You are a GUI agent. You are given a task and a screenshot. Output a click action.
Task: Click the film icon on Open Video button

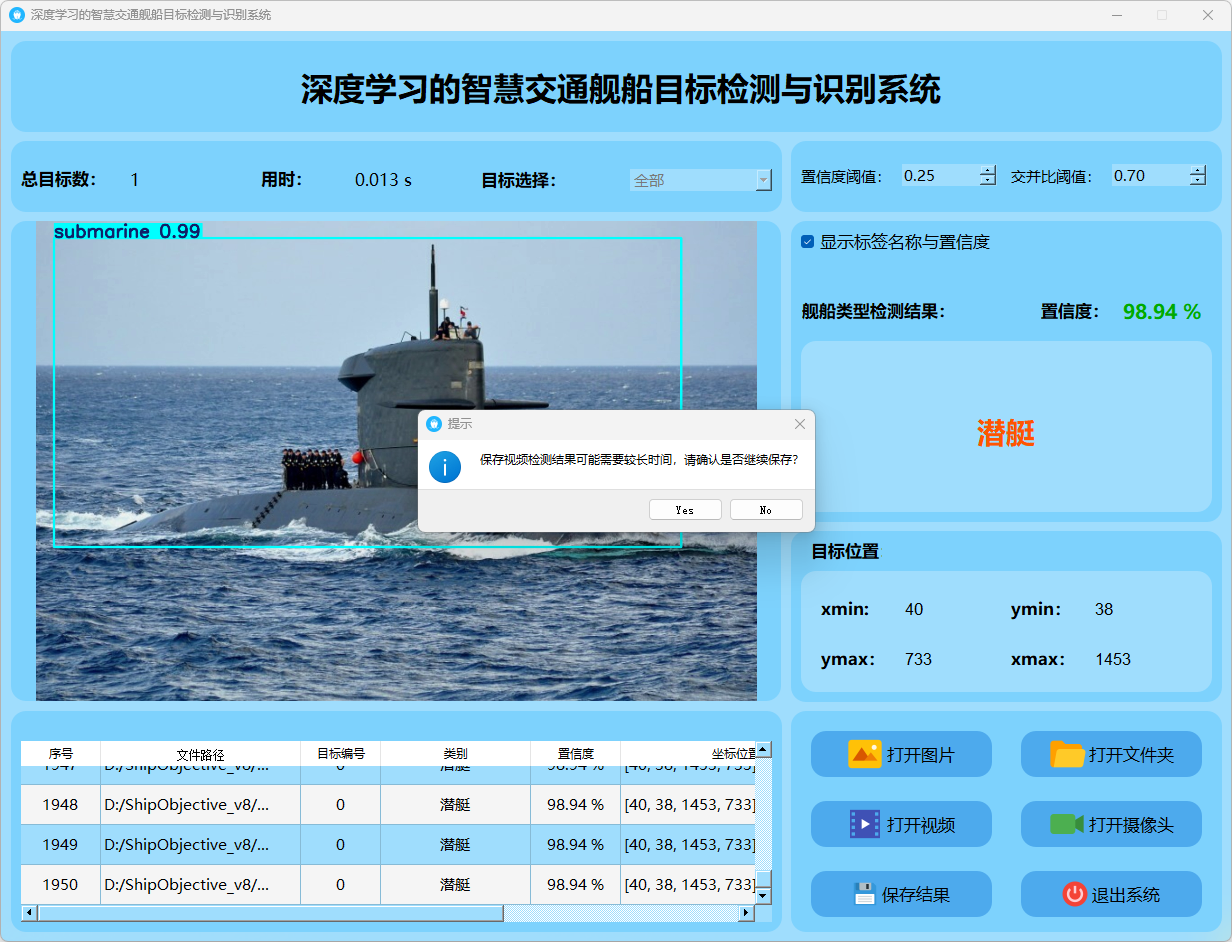click(864, 824)
